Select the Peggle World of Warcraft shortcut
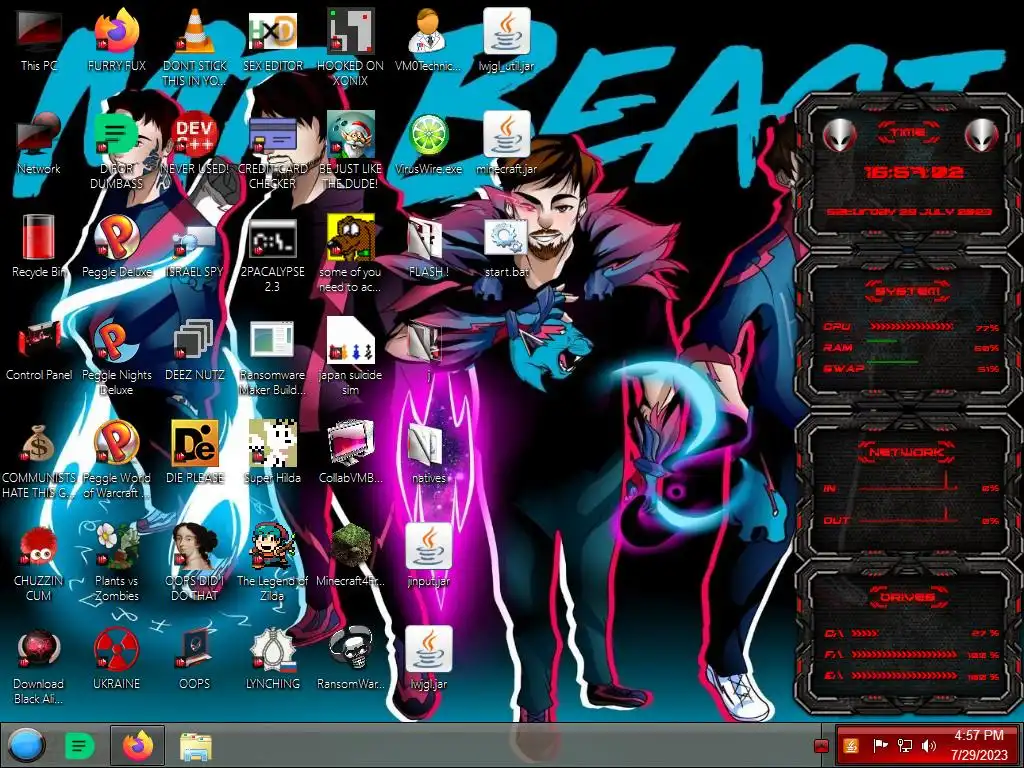Viewport: 1024px width, 768px height. [116, 459]
